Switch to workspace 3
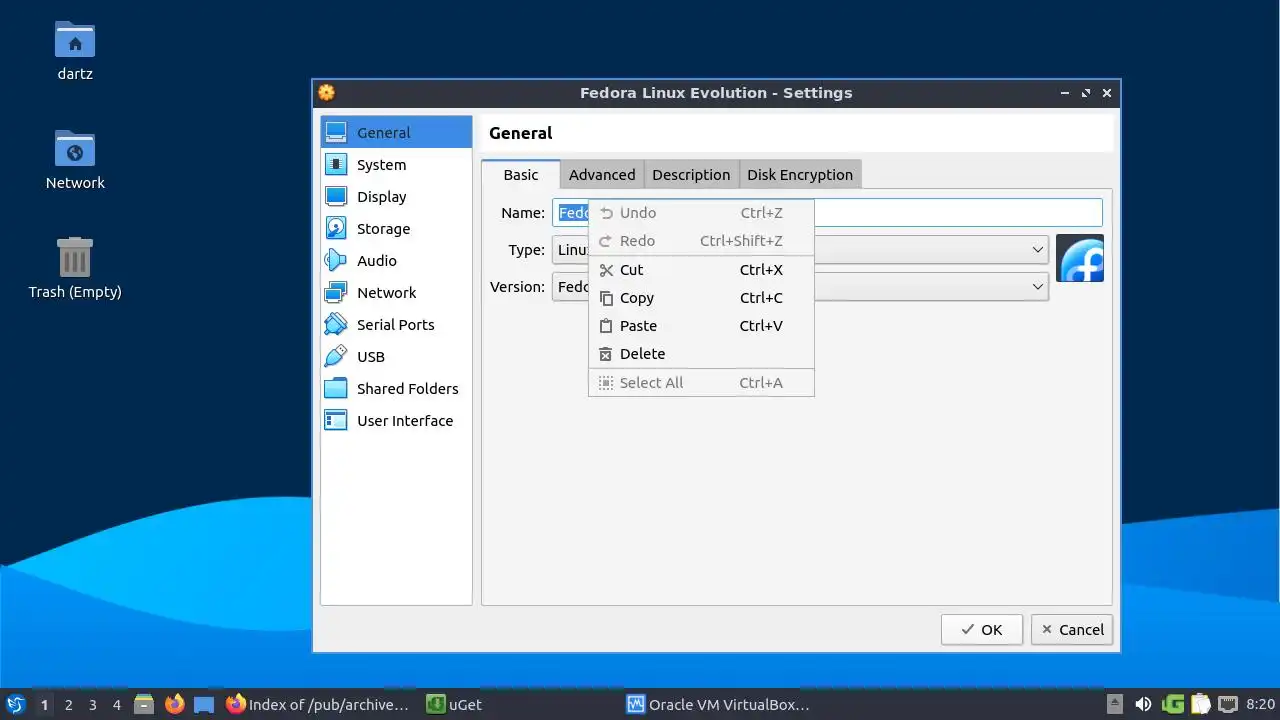This screenshot has height=720, width=1280. click(92, 704)
